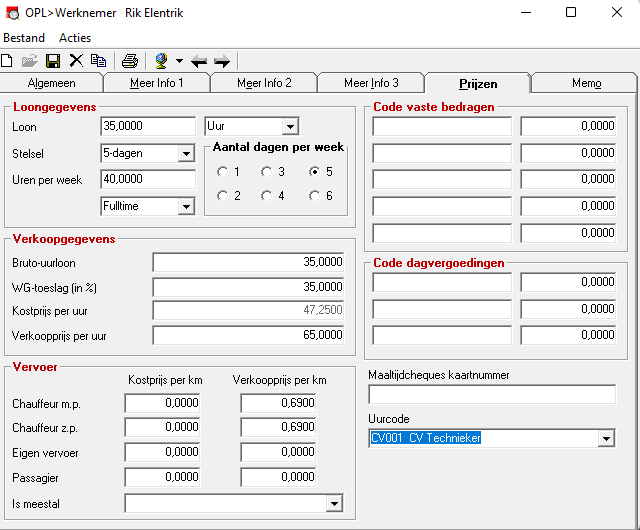Screen dimensions: 640x530
Task: Switch to the Meer Info 1 tab
Action: (x=157, y=83)
